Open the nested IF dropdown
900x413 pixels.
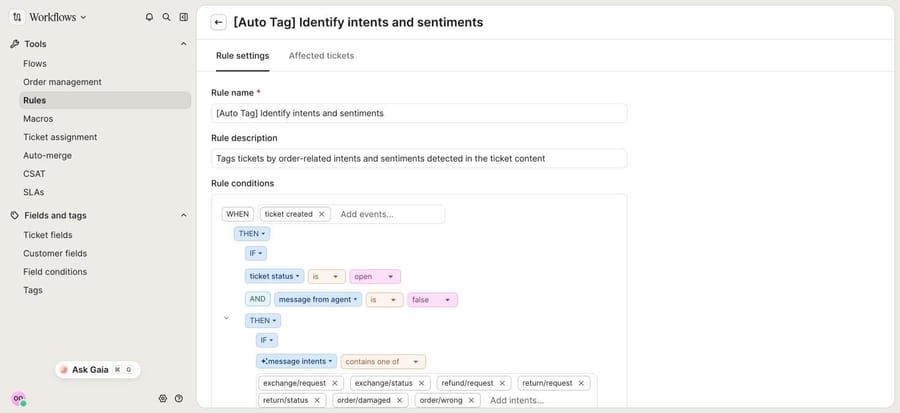pos(267,340)
